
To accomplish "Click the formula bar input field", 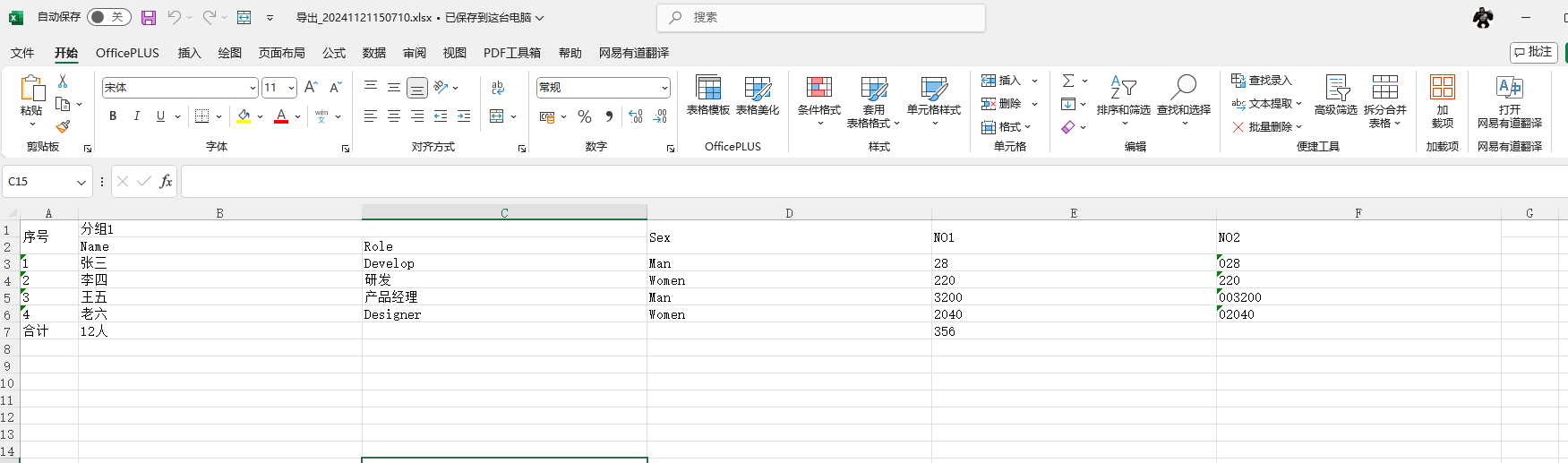I will point(806,182).
